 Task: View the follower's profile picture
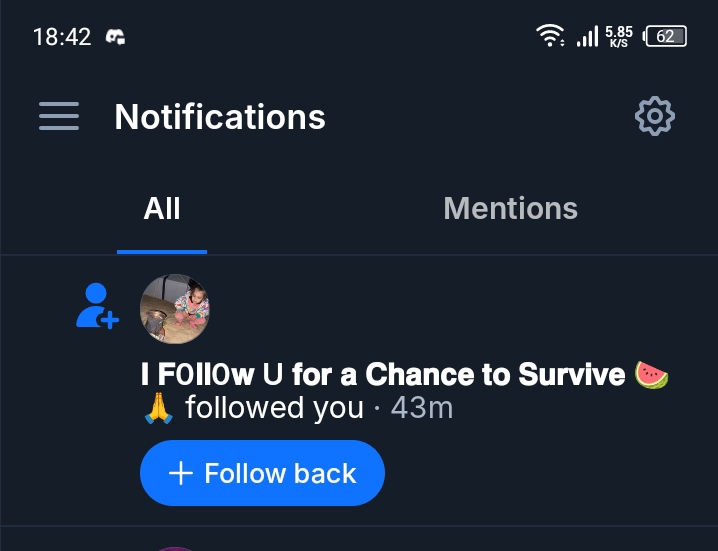click(175, 309)
